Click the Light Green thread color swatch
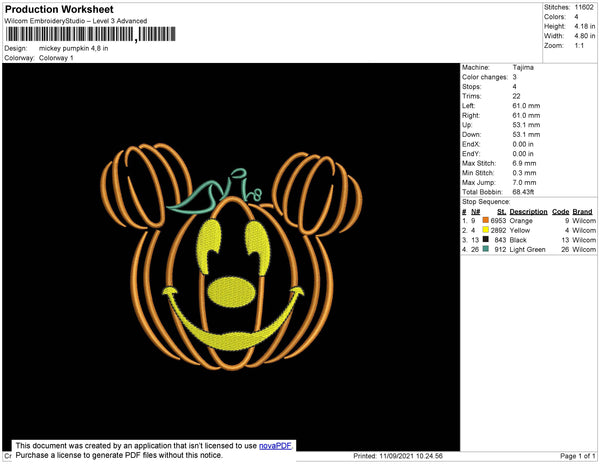 pyautogui.click(x=486, y=249)
